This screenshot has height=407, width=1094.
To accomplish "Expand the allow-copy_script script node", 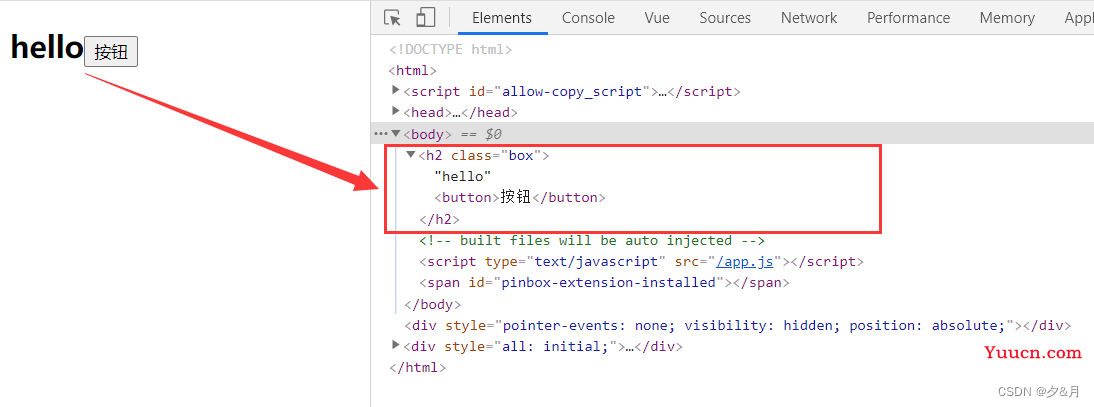I will [x=396, y=90].
